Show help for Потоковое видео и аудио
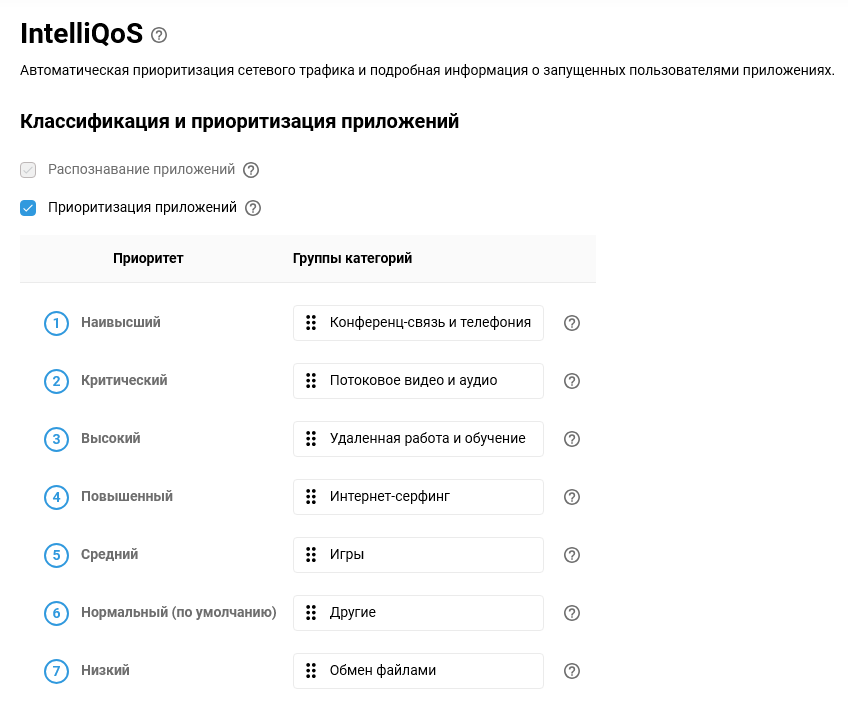This screenshot has width=848, height=709. pos(572,381)
